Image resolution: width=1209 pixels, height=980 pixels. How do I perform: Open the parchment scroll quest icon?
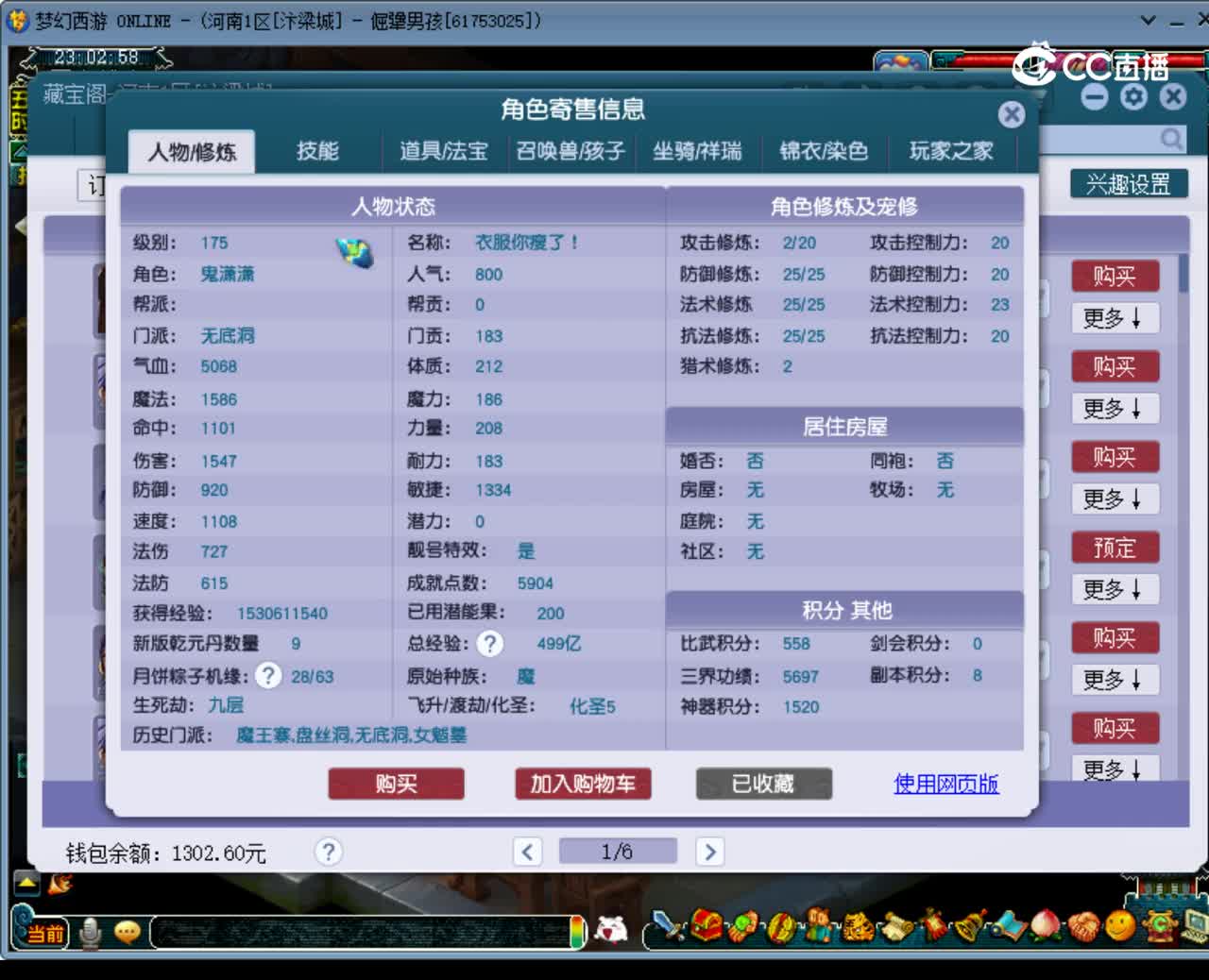897,927
